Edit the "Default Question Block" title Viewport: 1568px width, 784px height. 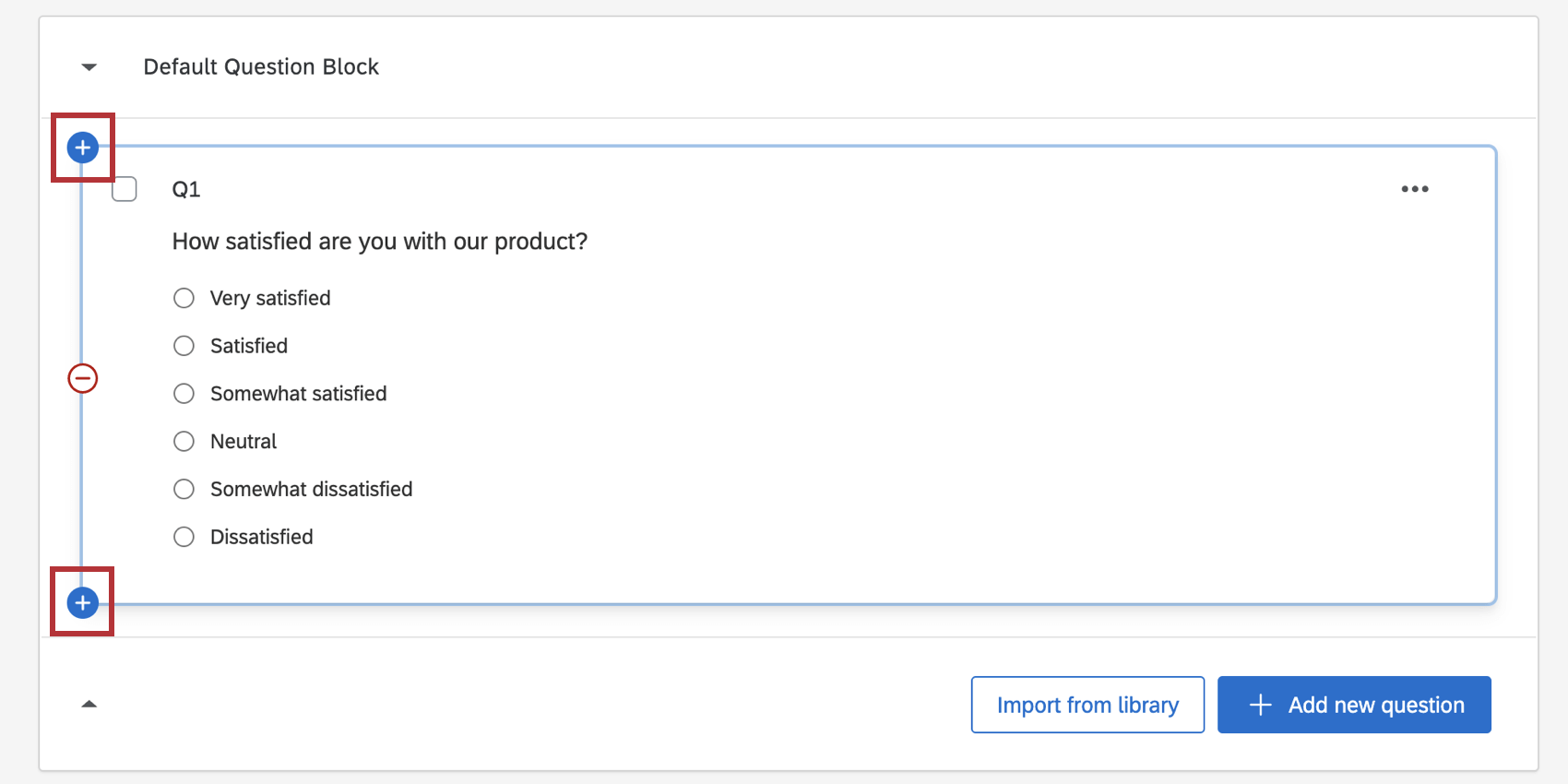pyautogui.click(x=261, y=67)
